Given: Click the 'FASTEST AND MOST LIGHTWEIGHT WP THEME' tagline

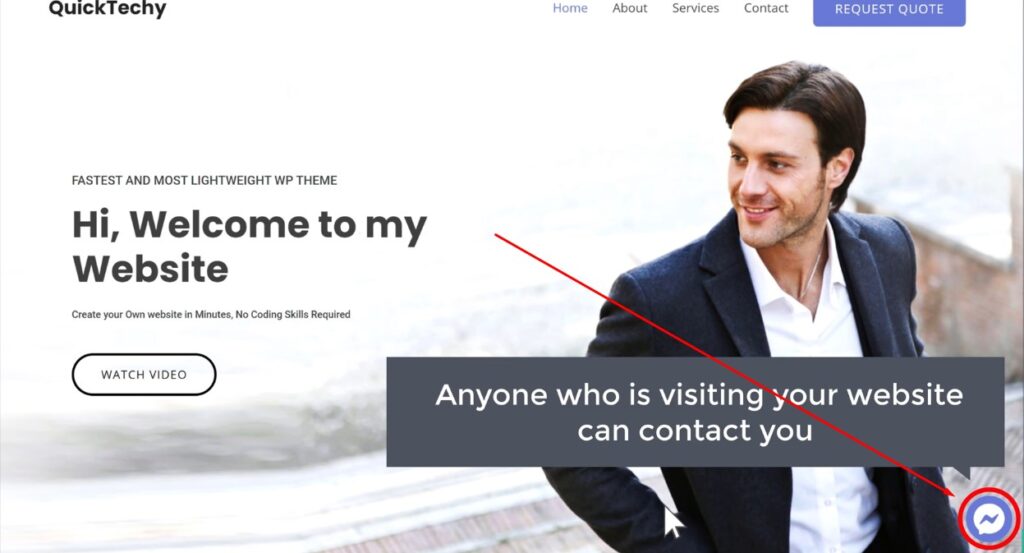Looking at the screenshot, I should coord(204,180).
